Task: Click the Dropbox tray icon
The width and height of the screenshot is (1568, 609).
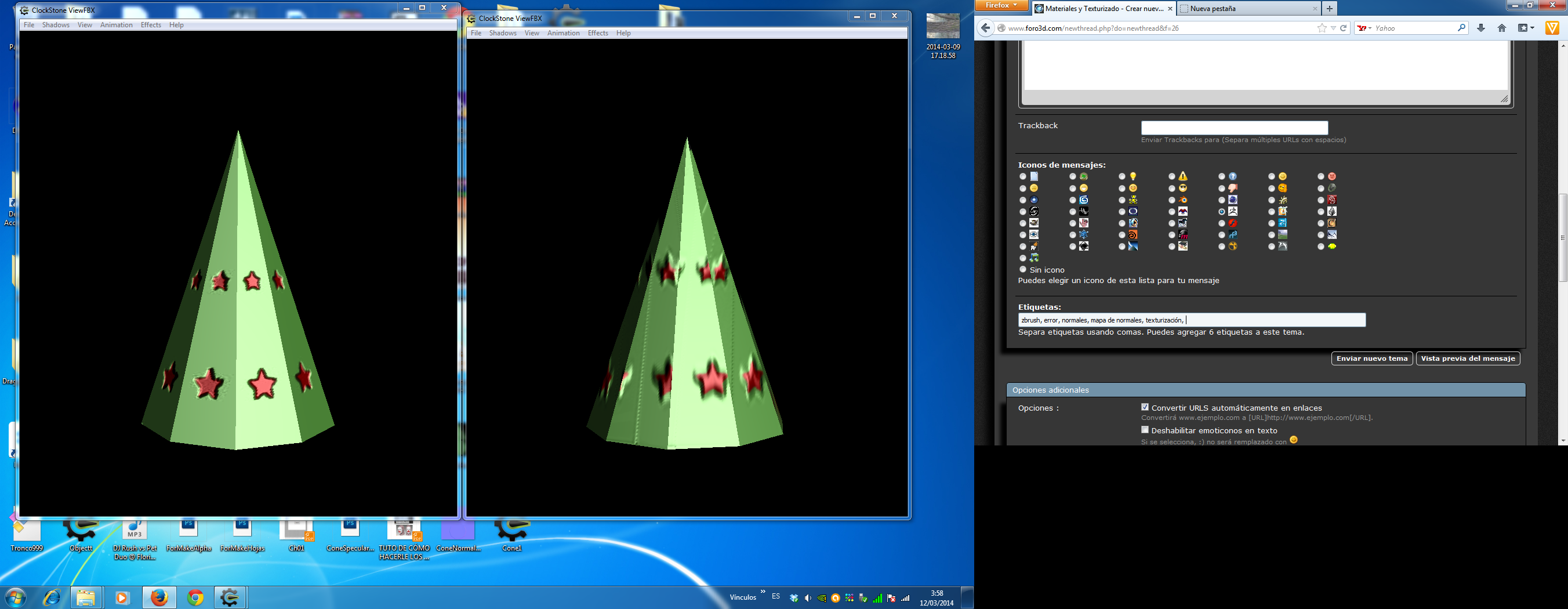Action: tap(794, 598)
